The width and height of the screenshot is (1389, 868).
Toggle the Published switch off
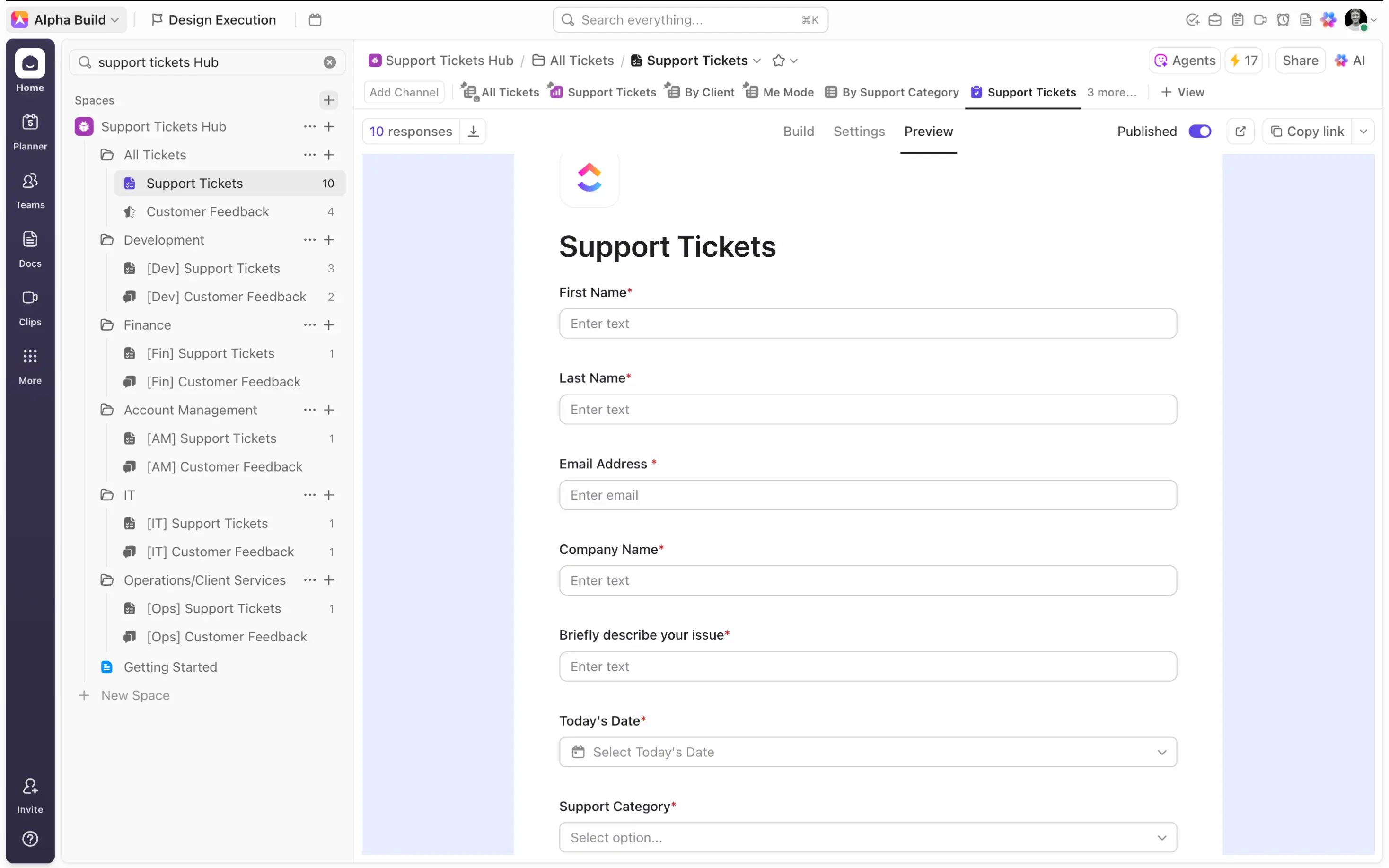click(1200, 131)
